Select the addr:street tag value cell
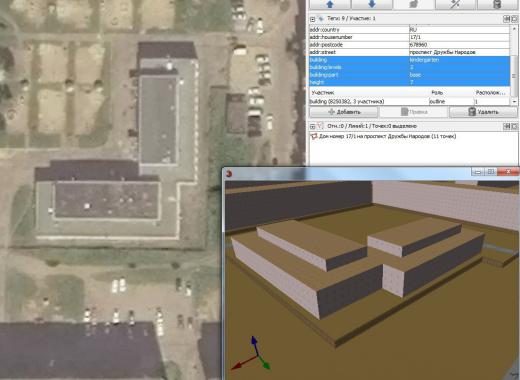Viewport: 520px width, 380px height. (x=459, y=52)
